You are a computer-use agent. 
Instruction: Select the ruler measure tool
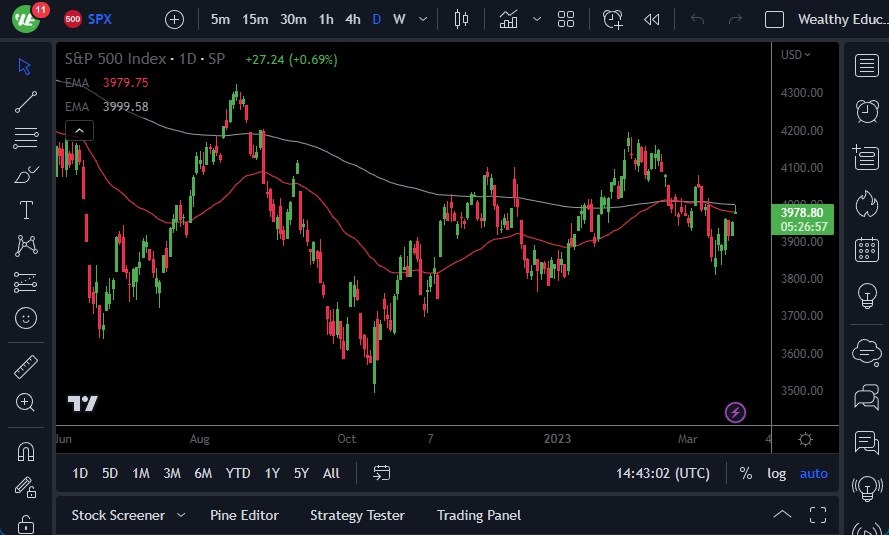click(26, 367)
